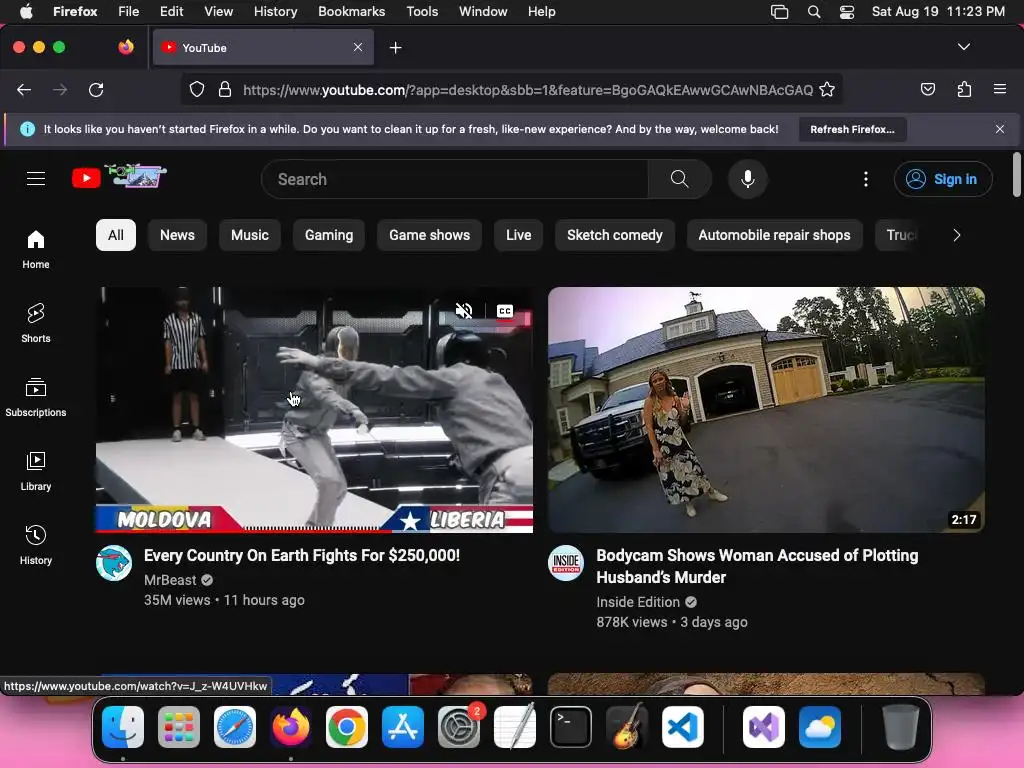Open macOS Spotlight search icon

click(x=814, y=12)
